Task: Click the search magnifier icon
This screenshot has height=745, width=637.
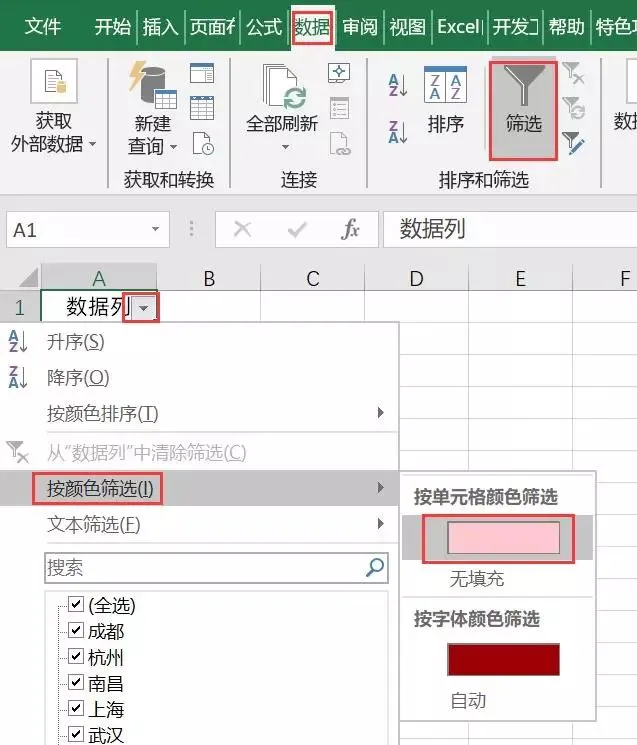Action: [375, 567]
